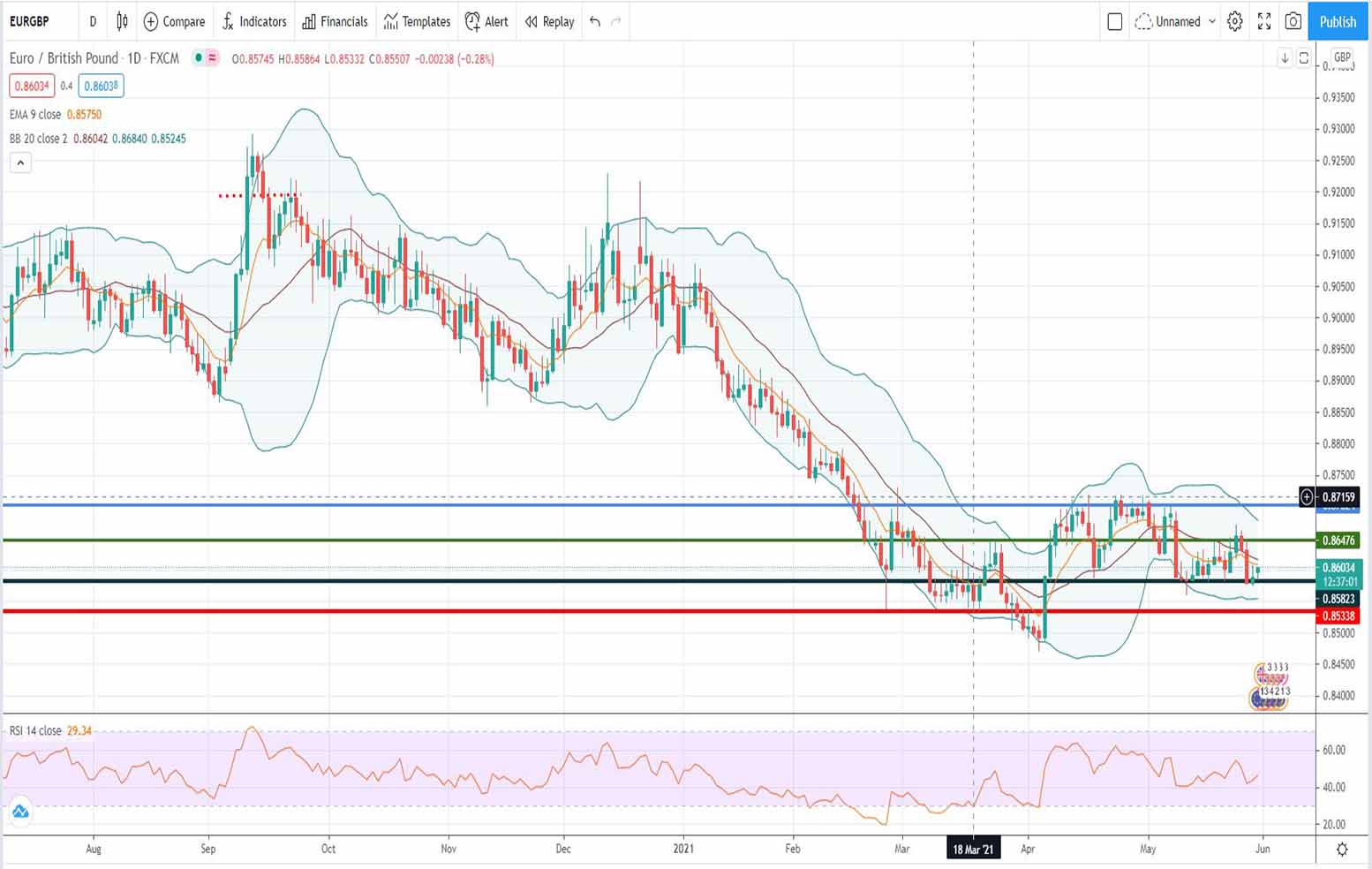Click the Publish button
This screenshot has width=1372, height=869.
1337,22
